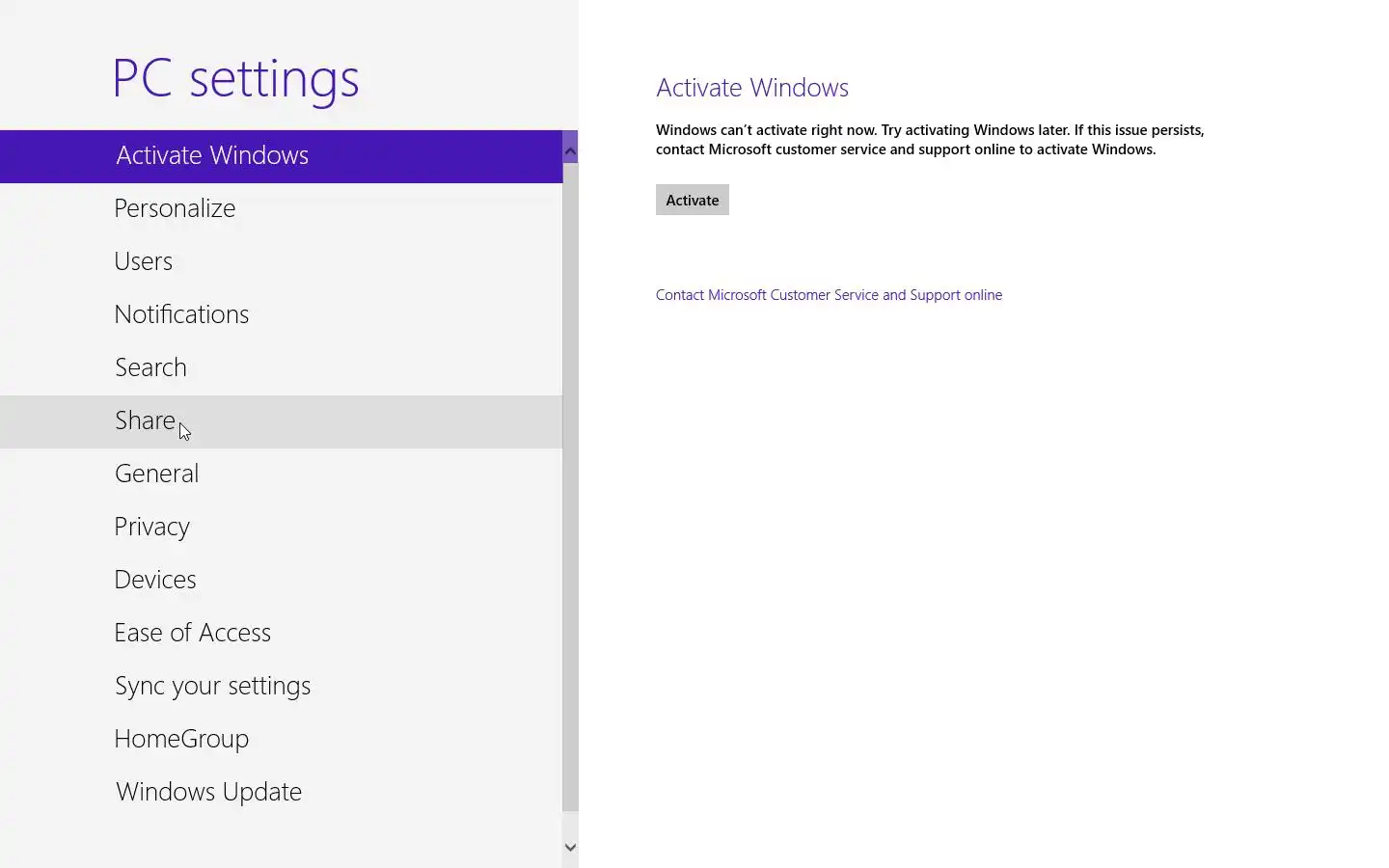The width and height of the screenshot is (1389, 868).
Task: Go to Privacy settings
Action: [x=281, y=528]
